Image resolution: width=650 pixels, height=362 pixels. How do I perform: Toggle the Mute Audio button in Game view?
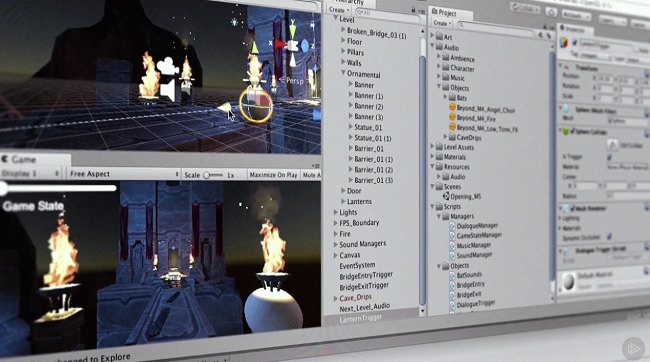pyautogui.click(x=311, y=175)
